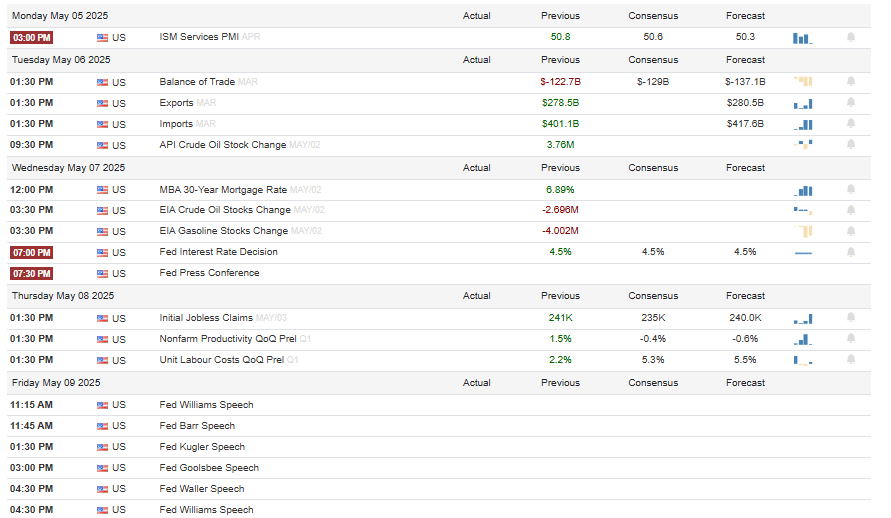Viewport: 891px width, 518px height.
Task: Open chart icon for MBA 30-Year Mortgage Rate
Action: (803, 190)
